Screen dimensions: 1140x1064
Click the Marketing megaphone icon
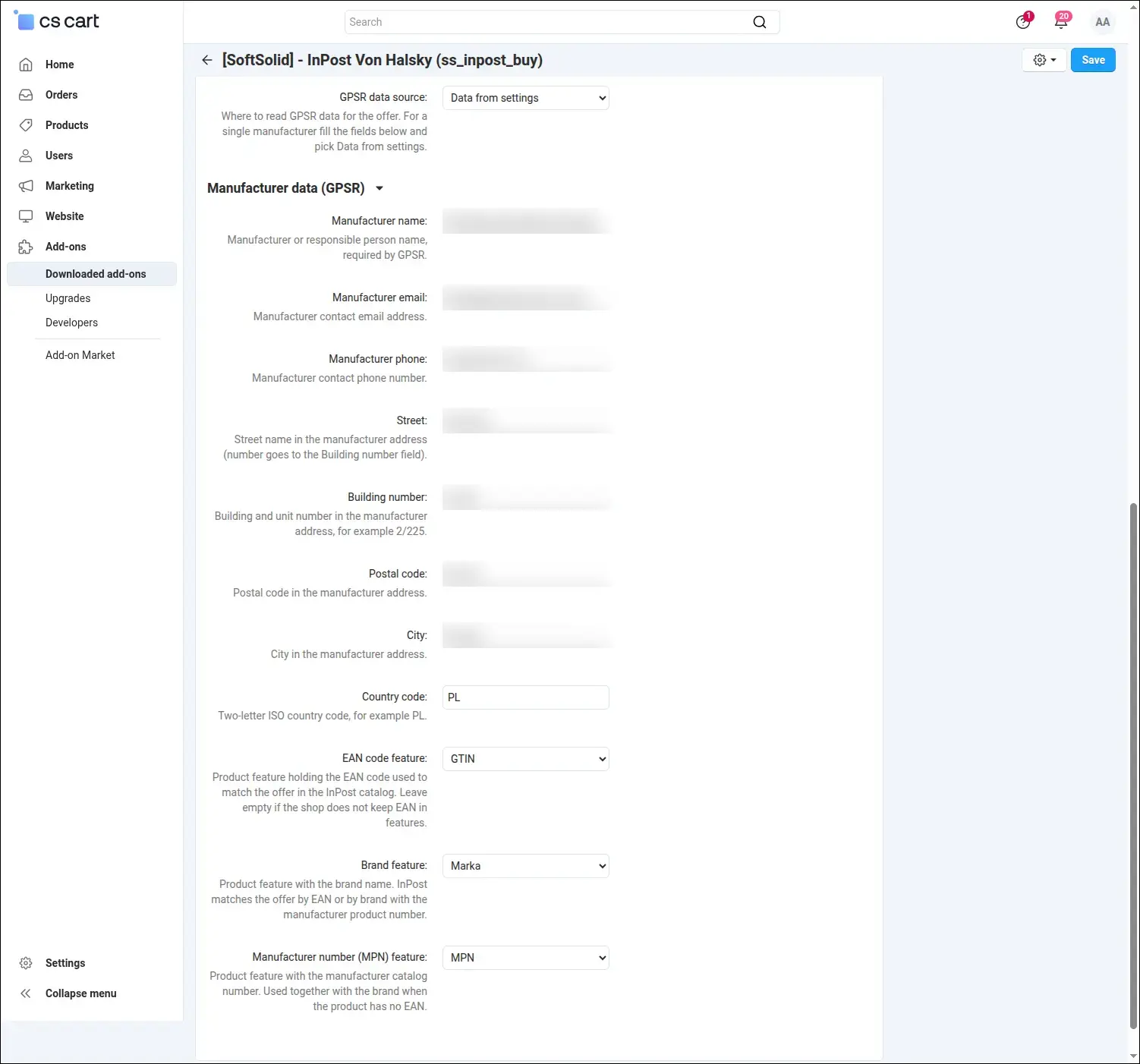(26, 186)
